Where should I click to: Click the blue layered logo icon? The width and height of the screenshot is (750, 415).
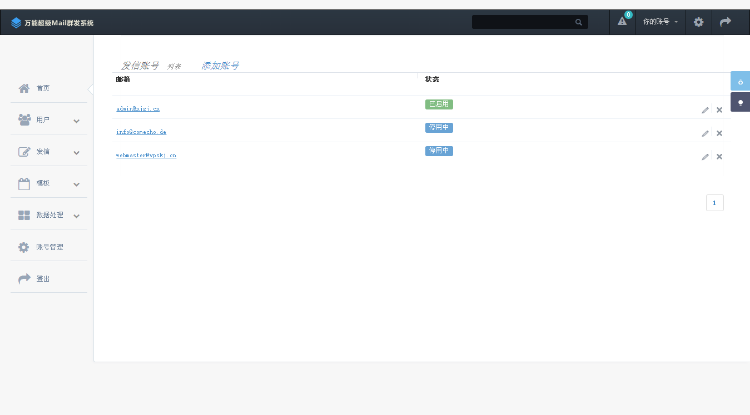point(16,22)
